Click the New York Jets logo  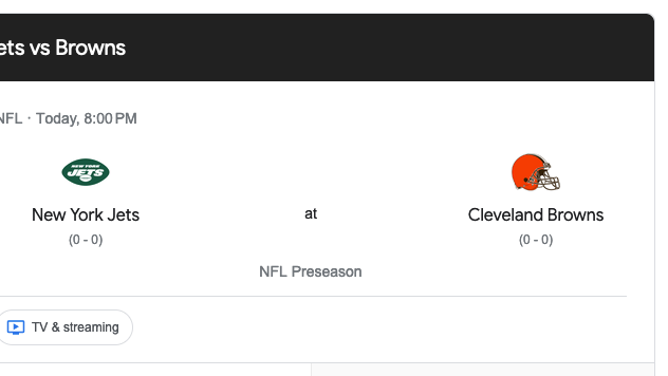[x=86, y=172]
